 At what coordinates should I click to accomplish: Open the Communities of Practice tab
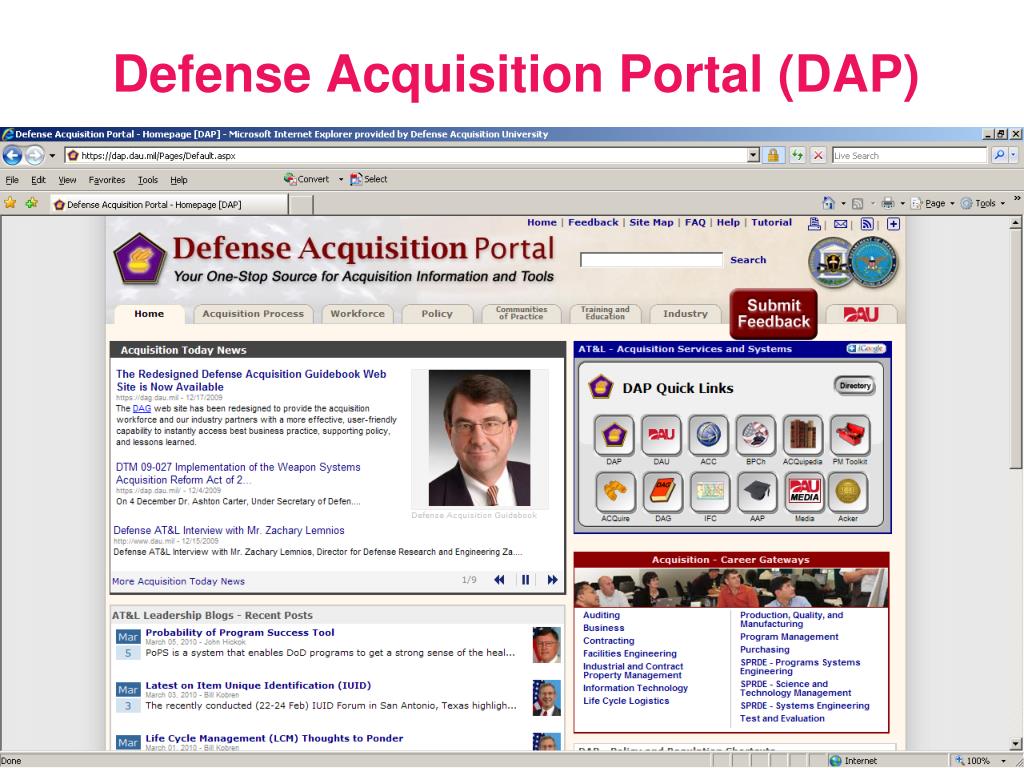pyautogui.click(x=521, y=314)
